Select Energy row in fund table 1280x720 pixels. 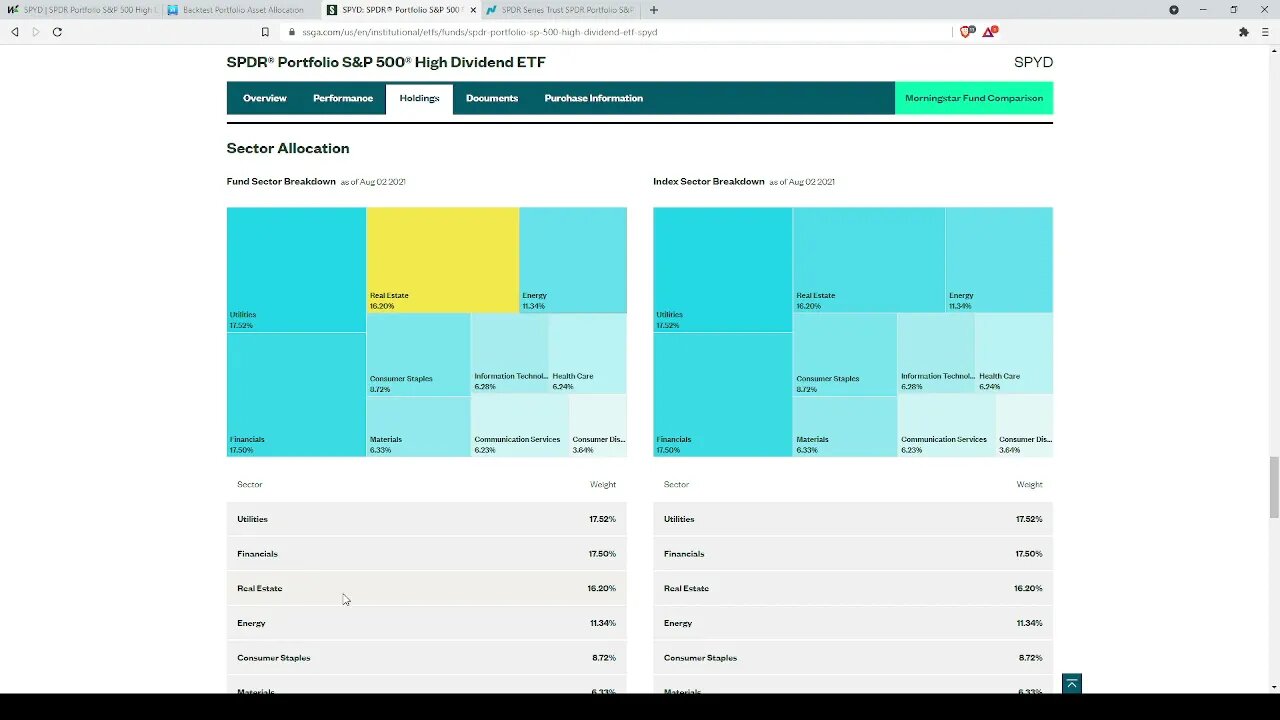click(427, 623)
